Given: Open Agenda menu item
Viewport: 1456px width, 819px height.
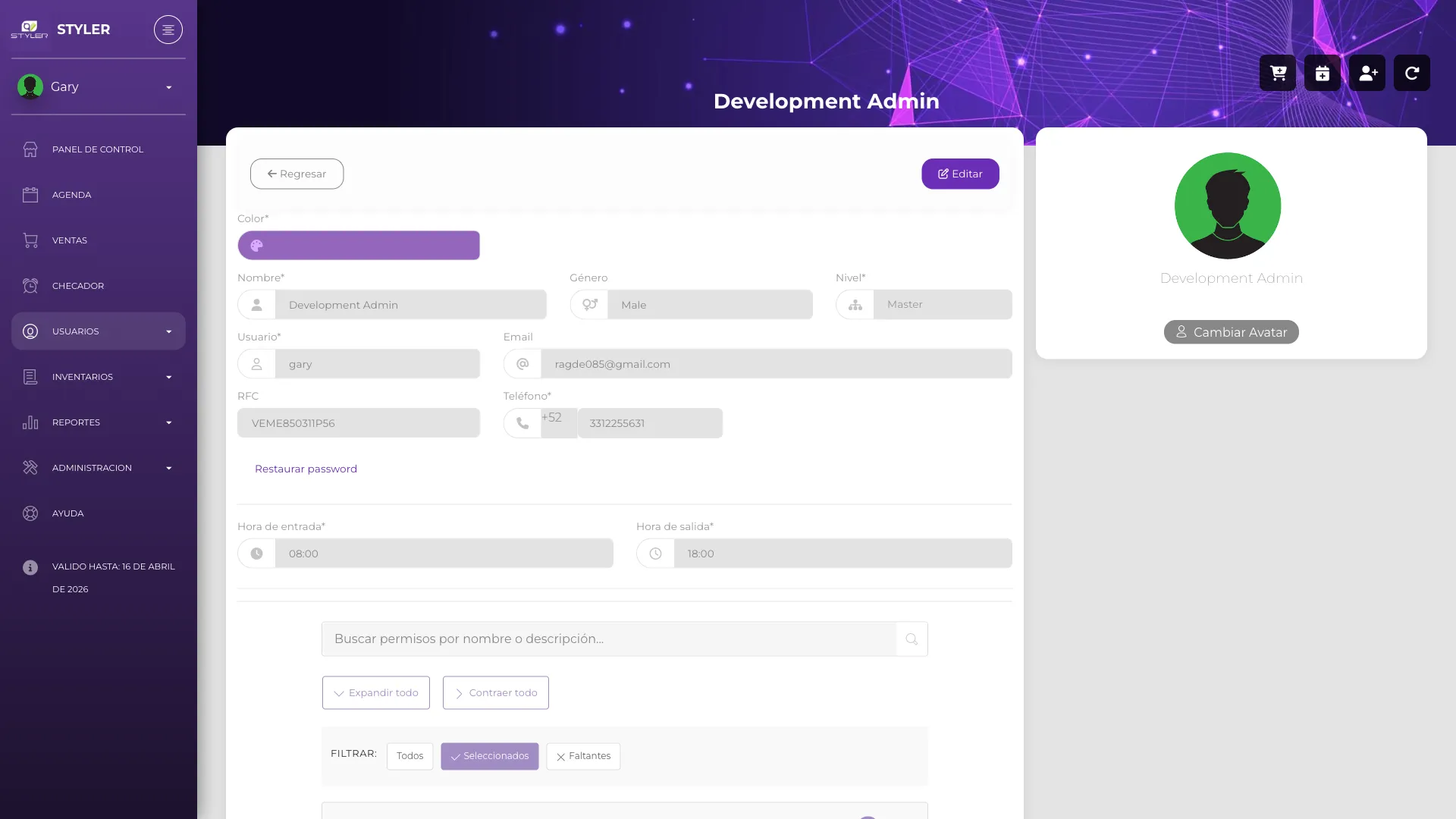Looking at the screenshot, I should pos(99,195).
